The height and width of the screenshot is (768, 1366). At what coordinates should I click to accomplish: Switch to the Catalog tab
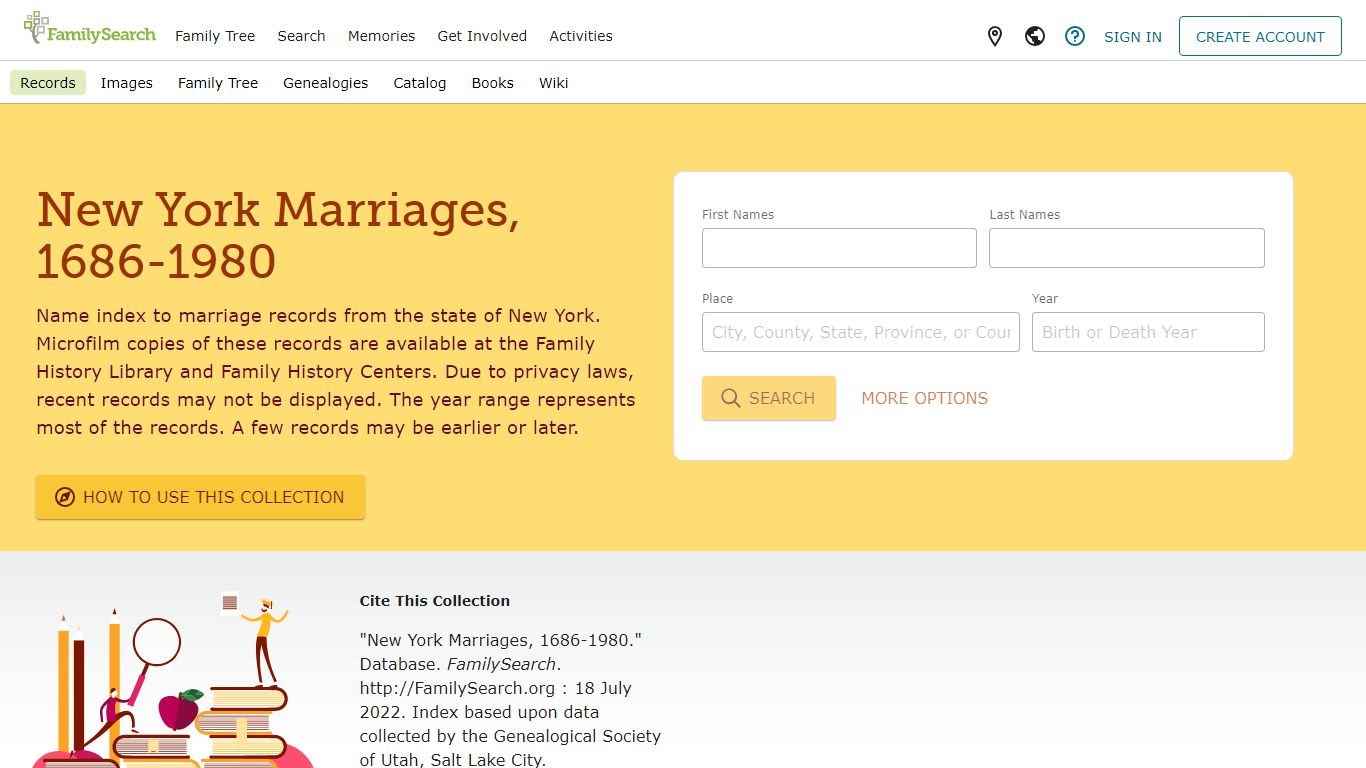[420, 83]
